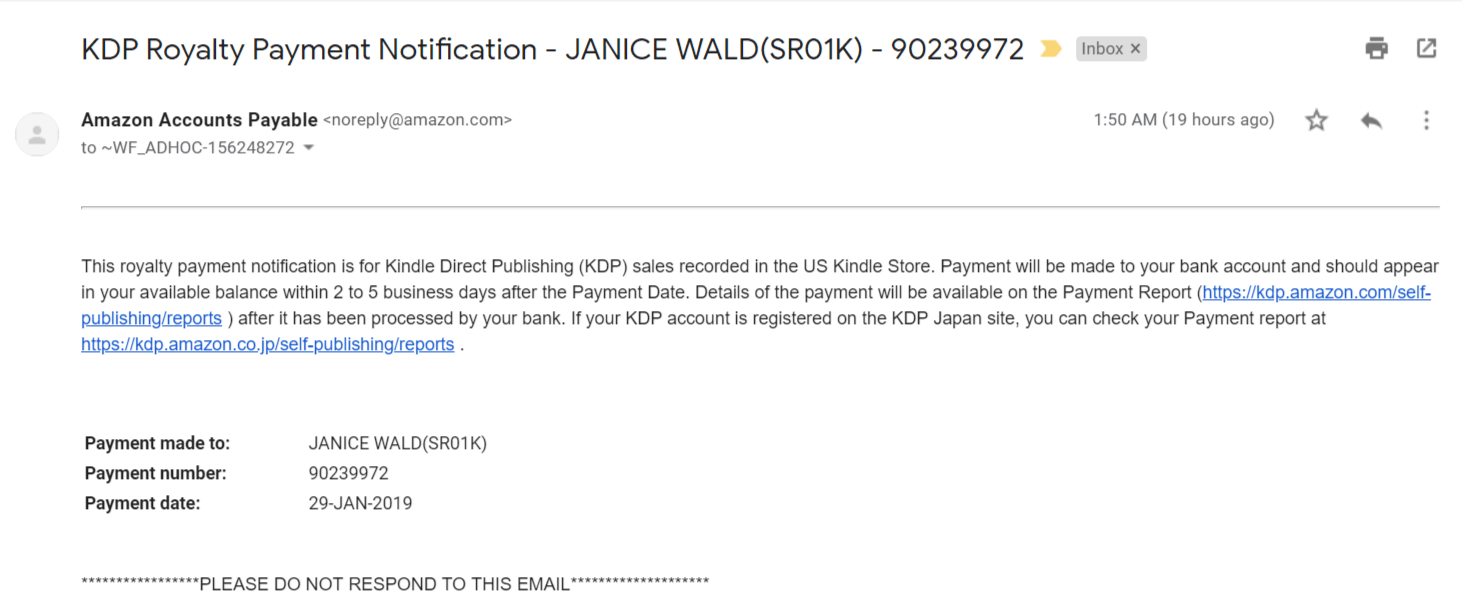The width and height of the screenshot is (1469, 600).
Task: Reply using the arrow icon
Action: [x=1371, y=121]
